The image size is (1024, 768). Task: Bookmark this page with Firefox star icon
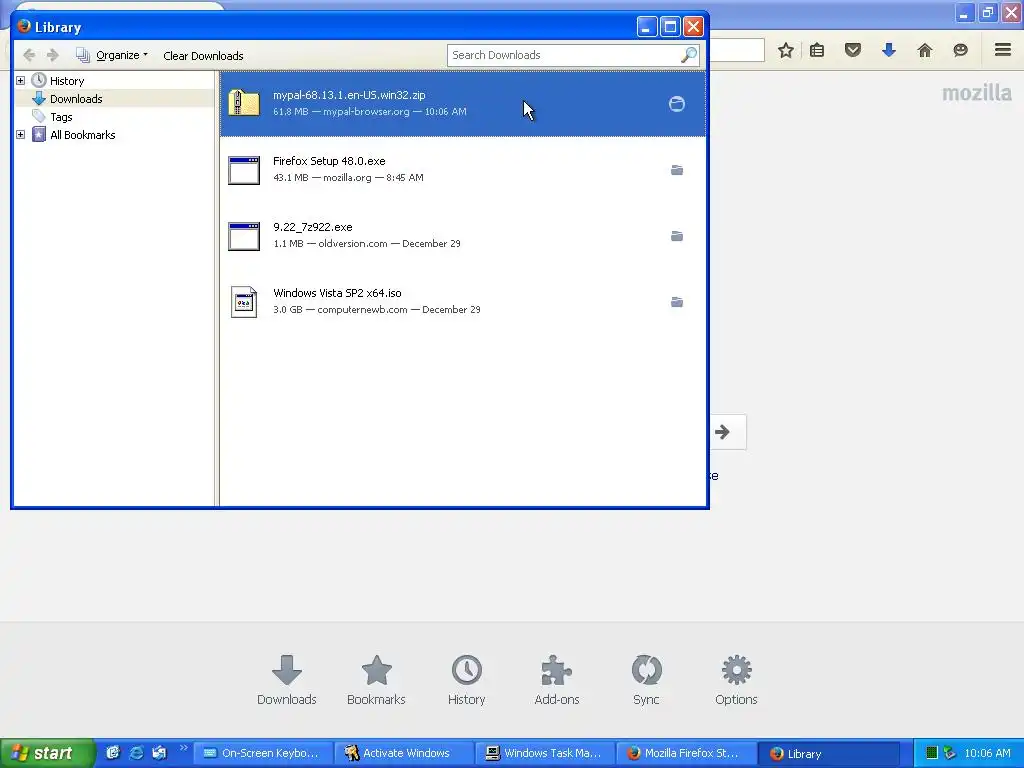point(786,50)
